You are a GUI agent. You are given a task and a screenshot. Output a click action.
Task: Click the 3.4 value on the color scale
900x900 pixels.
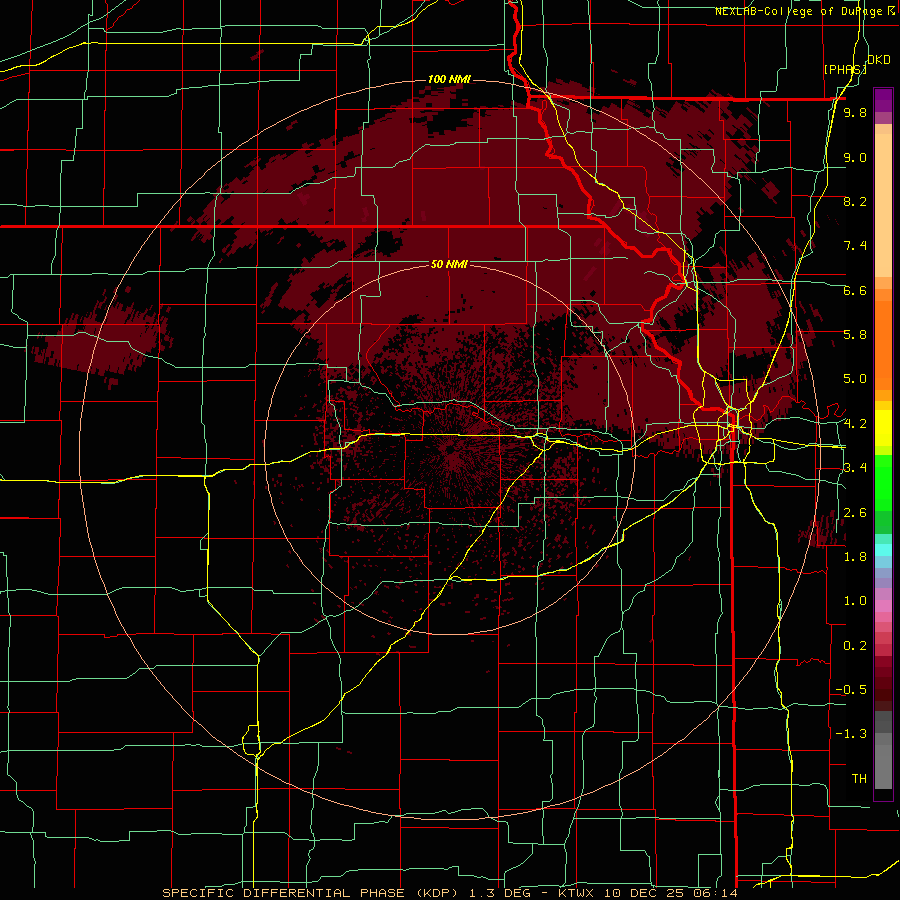click(855, 468)
